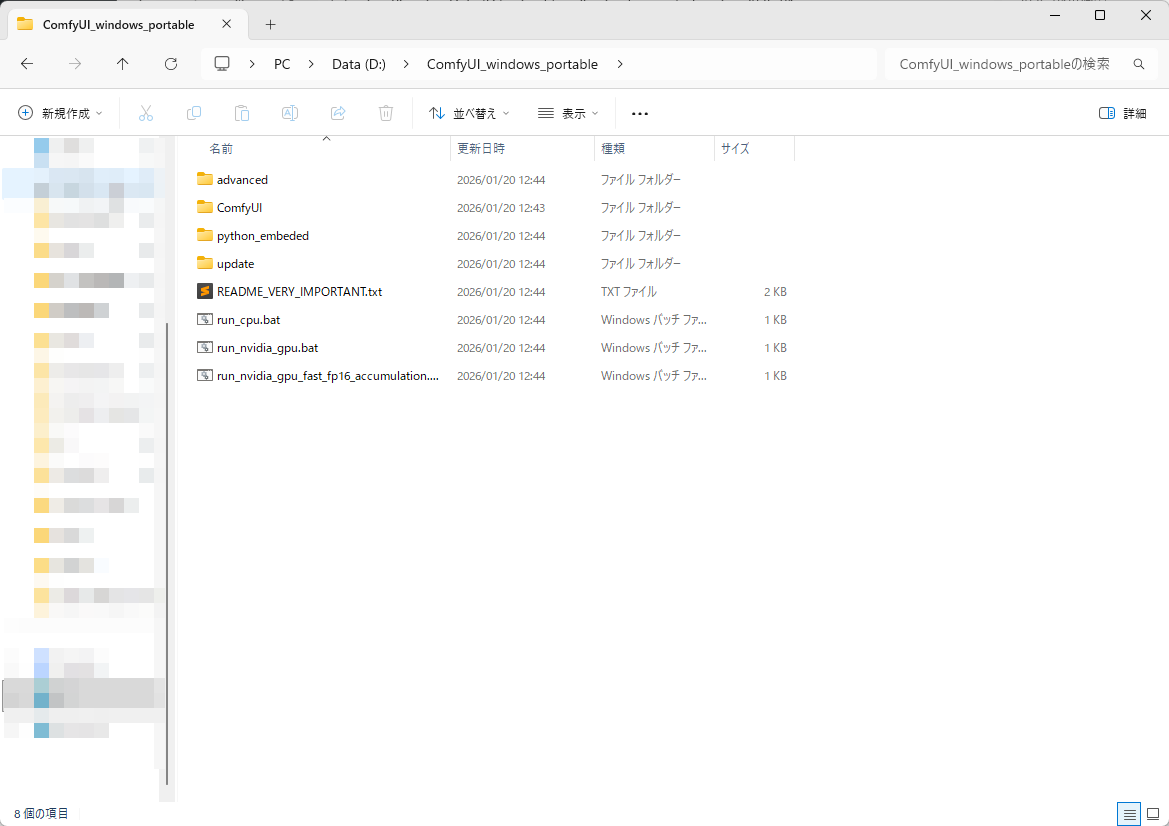1169x826 pixels.
Task: Click the ComfyUI_windows_portable breadcrumb
Action: [x=512, y=64]
